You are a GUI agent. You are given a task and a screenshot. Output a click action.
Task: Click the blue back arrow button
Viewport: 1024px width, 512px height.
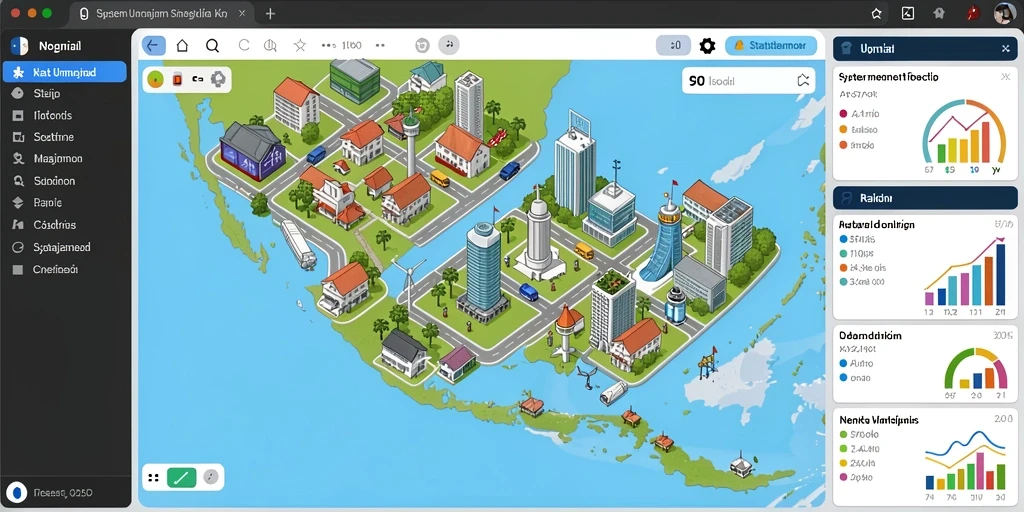(153, 45)
